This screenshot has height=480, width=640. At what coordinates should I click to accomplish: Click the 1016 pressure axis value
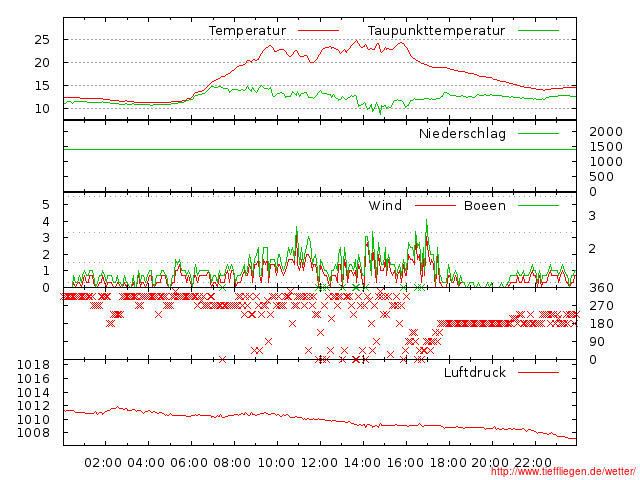[33, 378]
